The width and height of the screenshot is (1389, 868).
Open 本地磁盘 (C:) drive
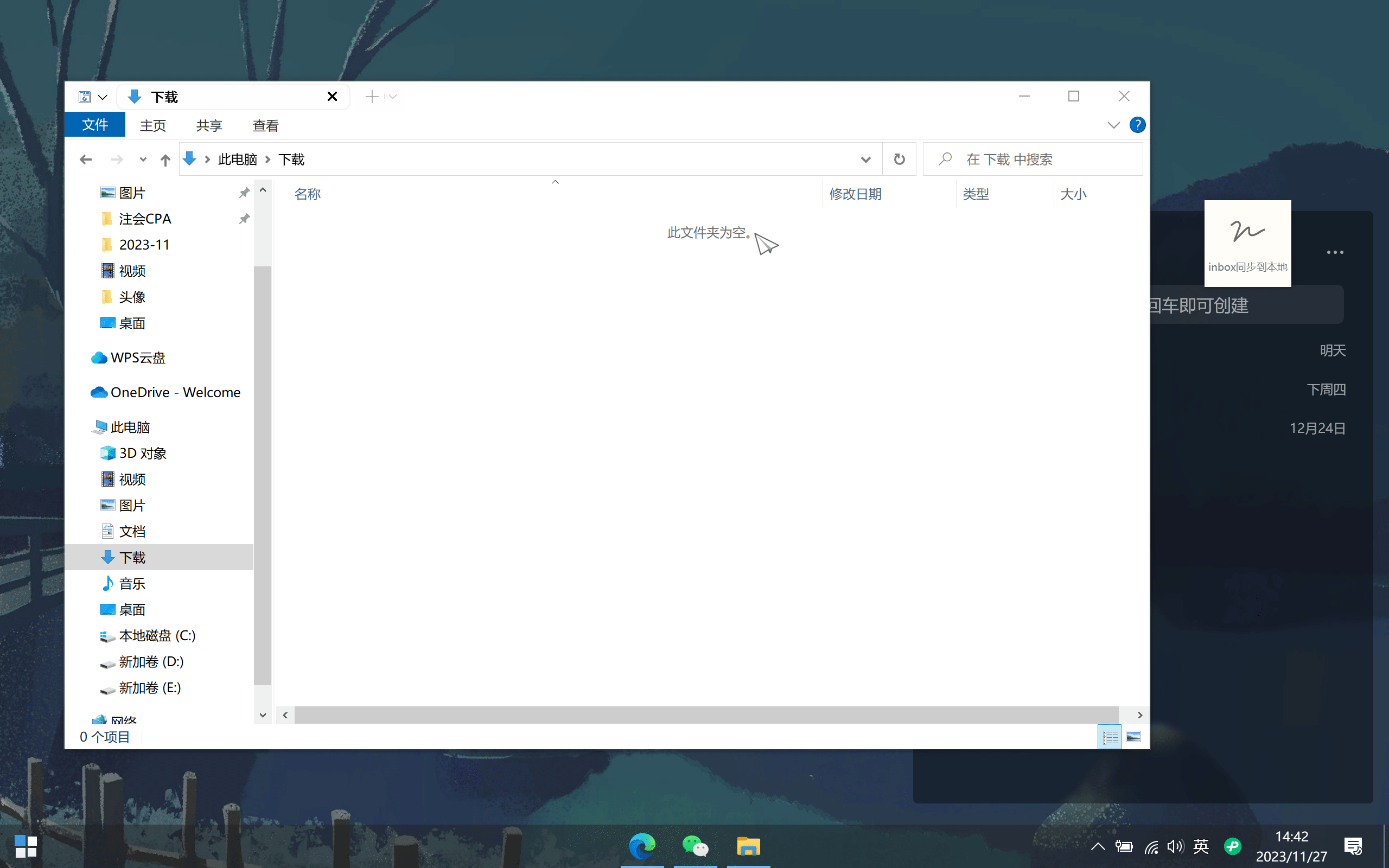[157, 635]
